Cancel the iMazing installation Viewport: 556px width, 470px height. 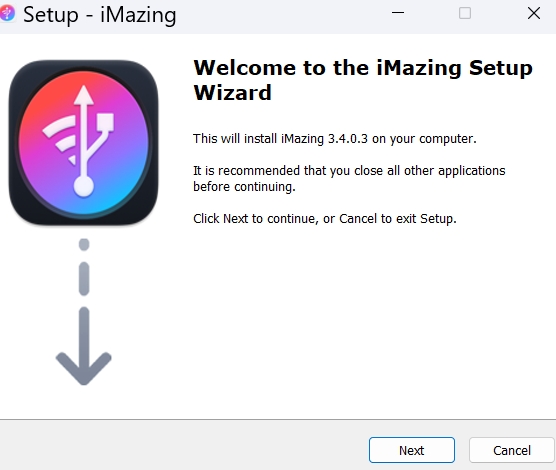click(x=512, y=450)
